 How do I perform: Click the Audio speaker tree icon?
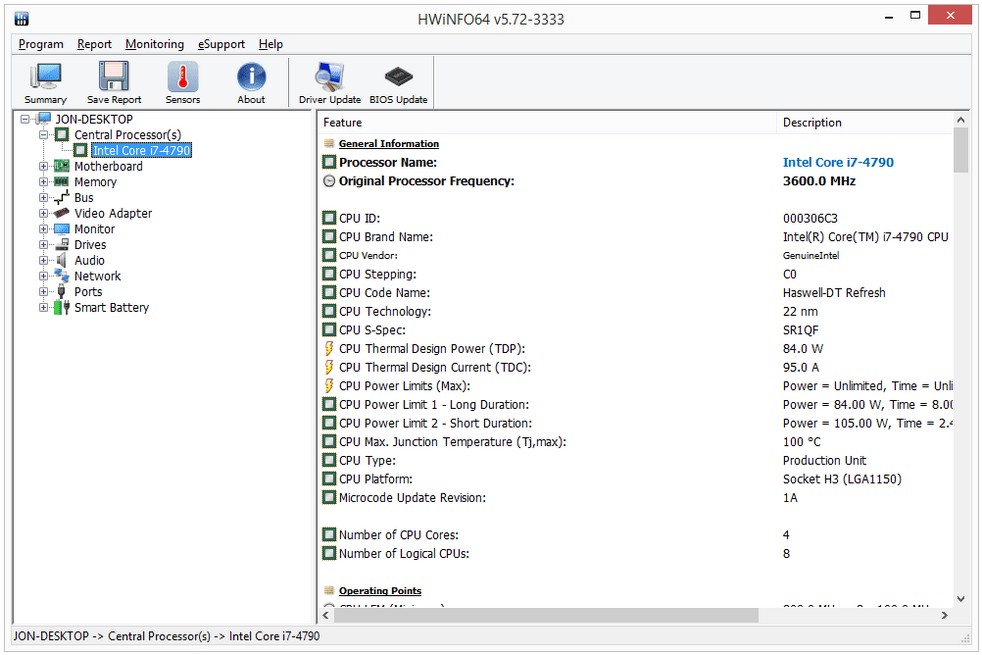pos(61,260)
